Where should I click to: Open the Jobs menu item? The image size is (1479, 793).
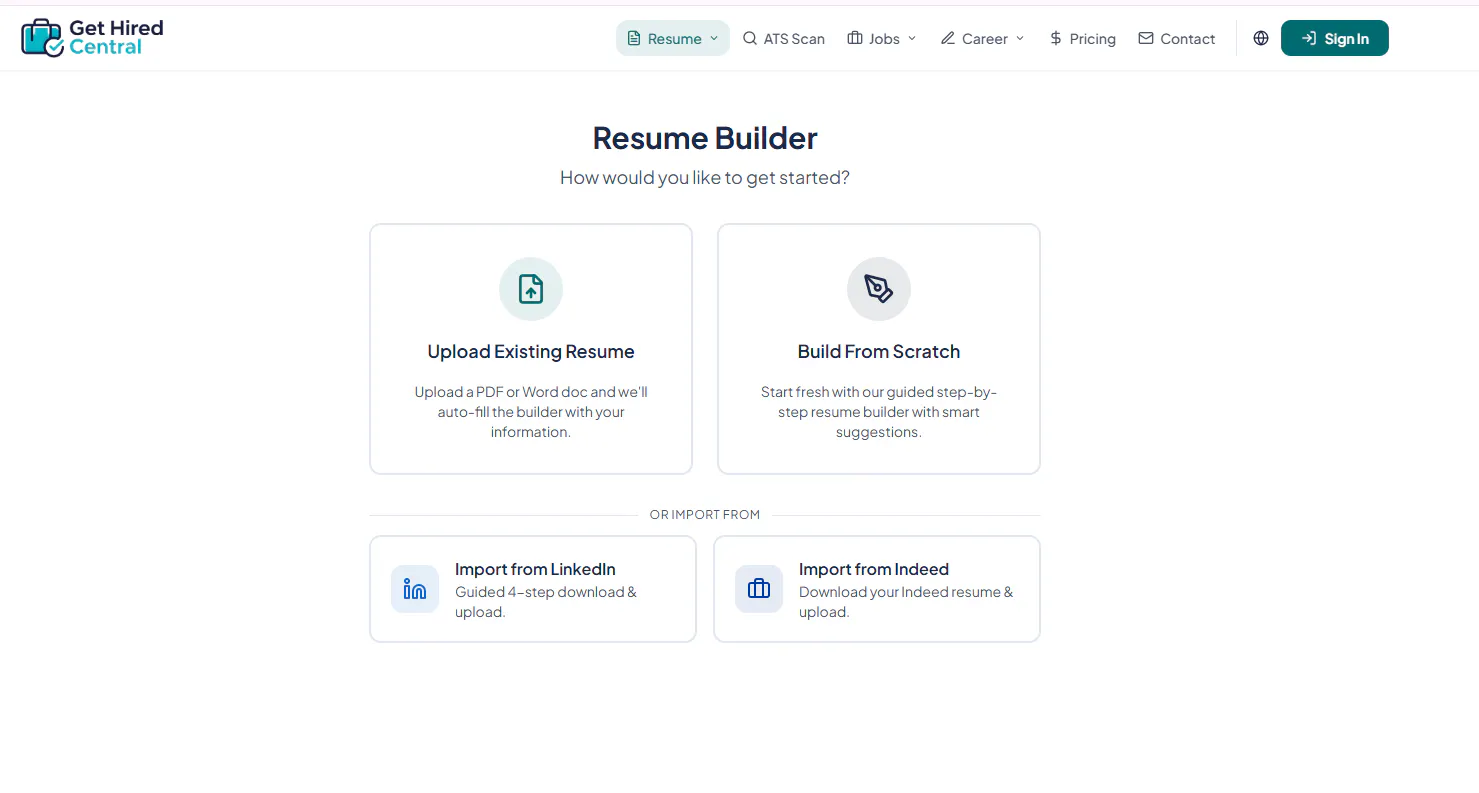click(882, 38)
